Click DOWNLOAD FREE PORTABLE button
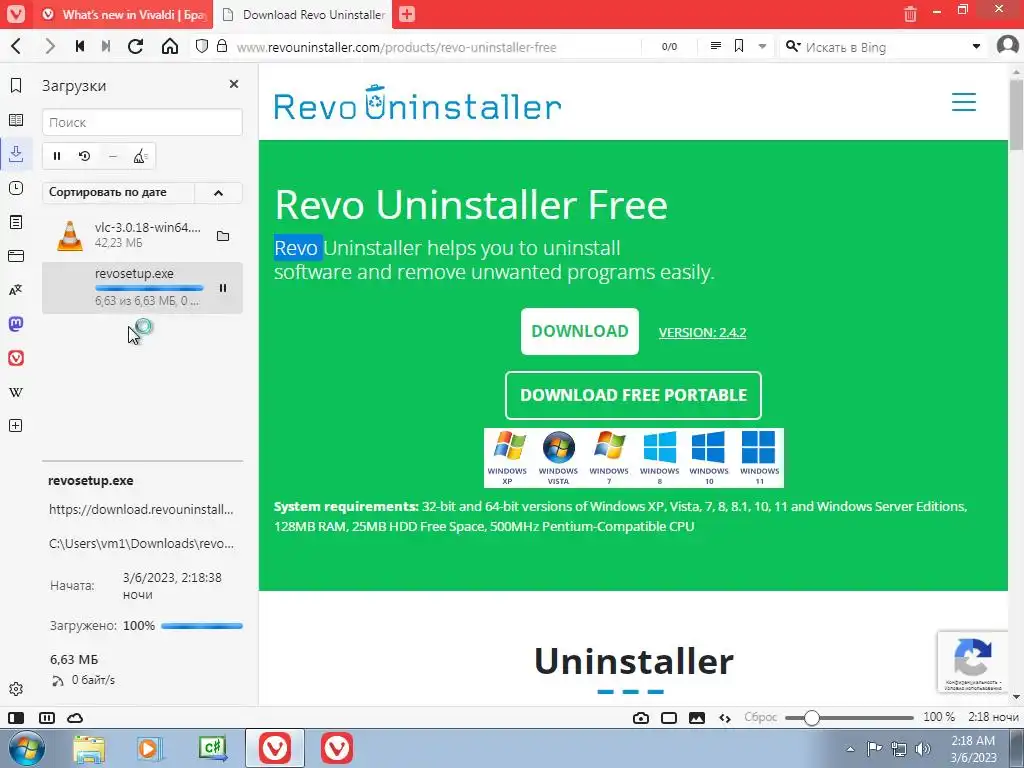Viewport: 1024px width, 768px height. click(x=633, y=395)
